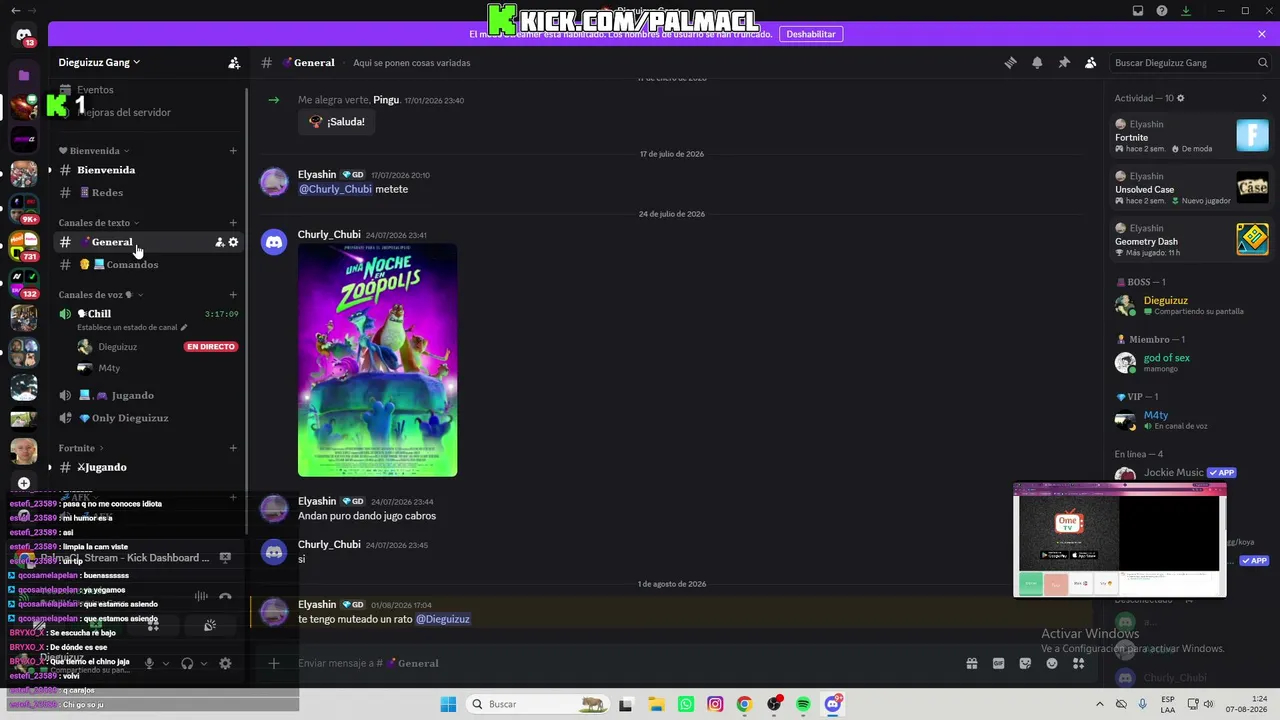This screenshot has width=1280, height=720.
Task: Join the Chill voice channel
Action: pyautogui.click(x=148, y=314)
